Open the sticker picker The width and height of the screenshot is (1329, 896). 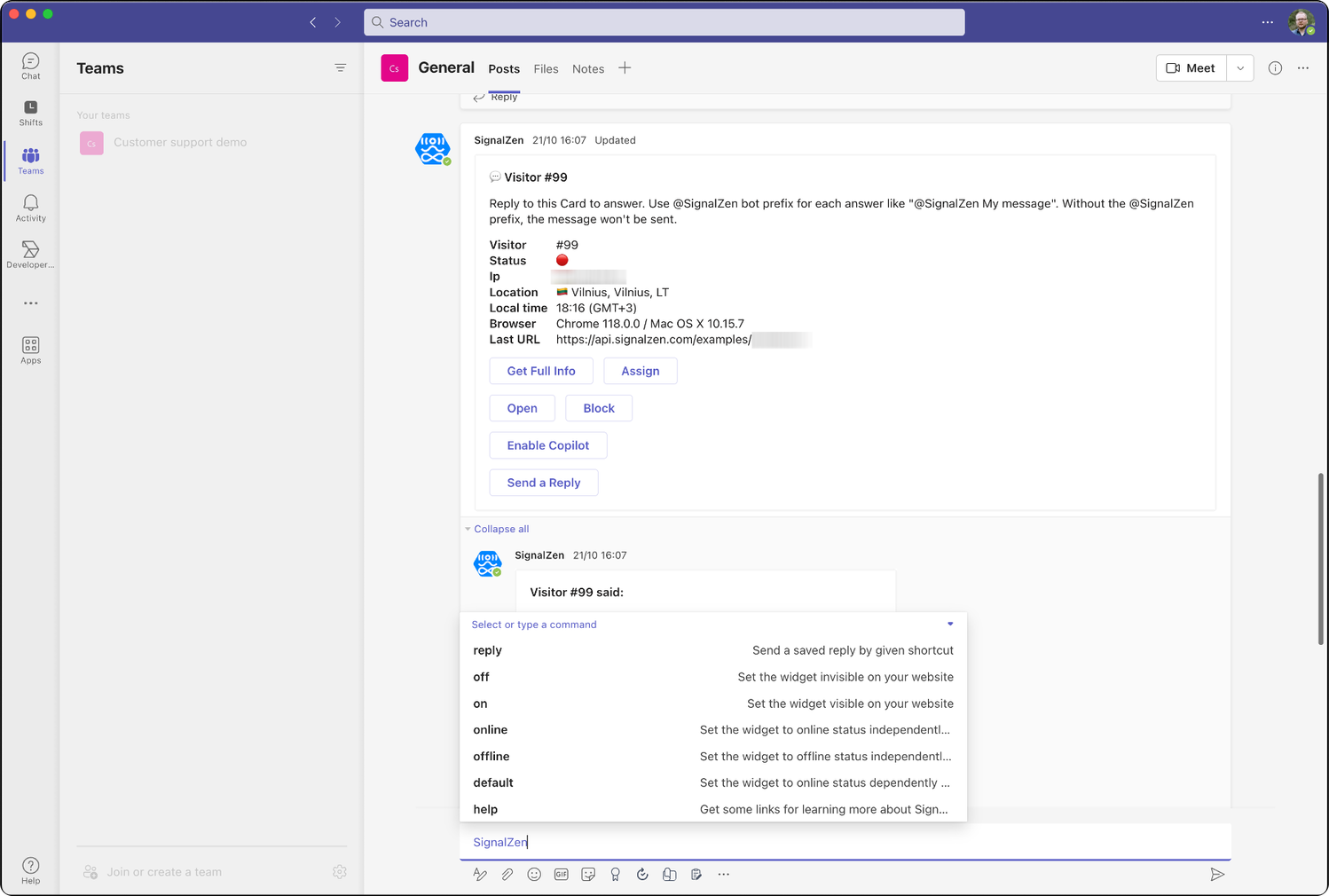click(588, 874)
